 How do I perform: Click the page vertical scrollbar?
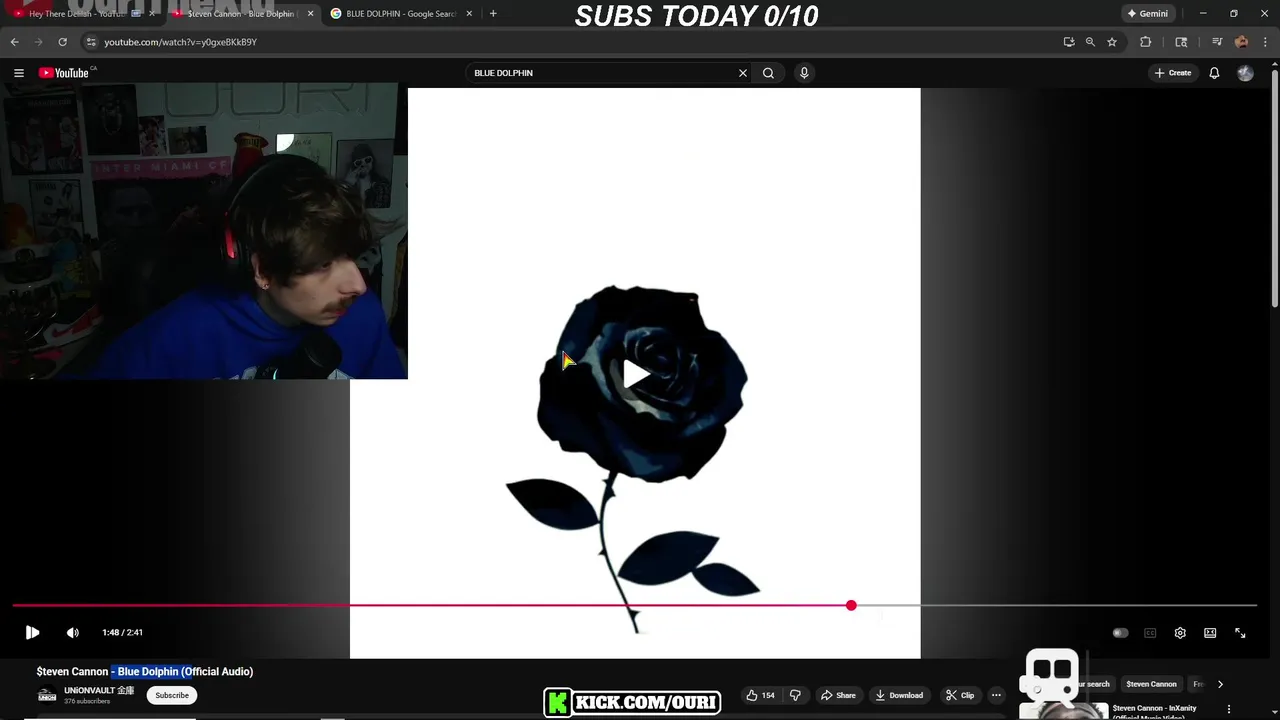(1274, 188)
